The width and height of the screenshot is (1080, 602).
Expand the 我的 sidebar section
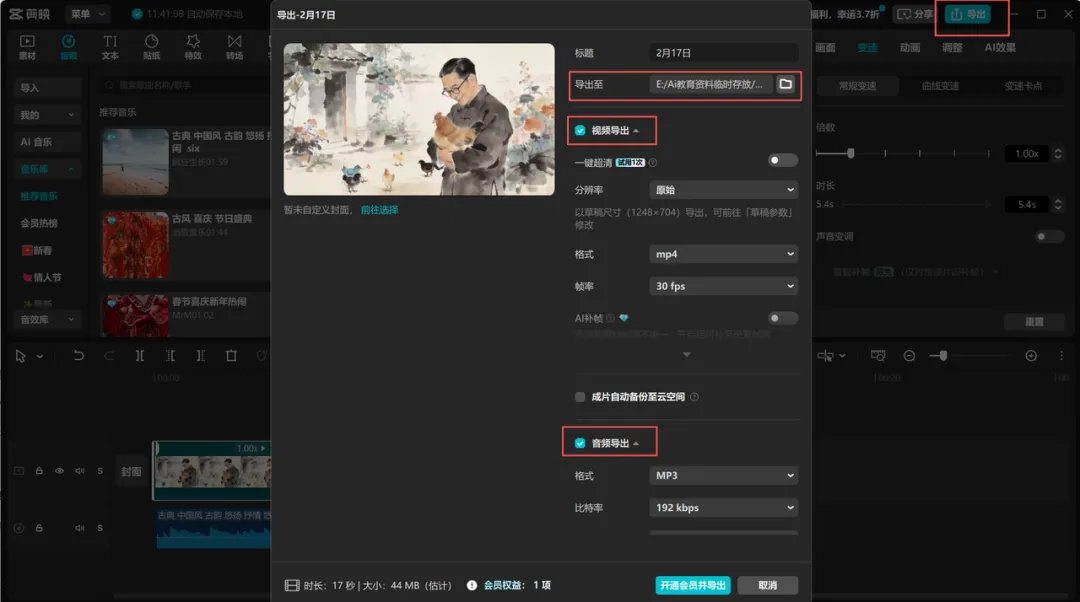47,115
